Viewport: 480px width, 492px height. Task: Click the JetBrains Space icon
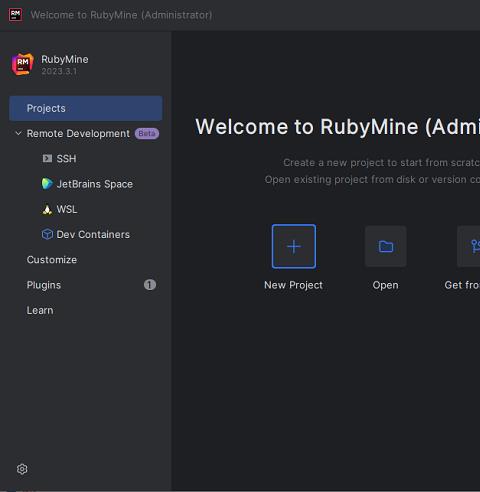pyautogui.click(x=47, y=184)
